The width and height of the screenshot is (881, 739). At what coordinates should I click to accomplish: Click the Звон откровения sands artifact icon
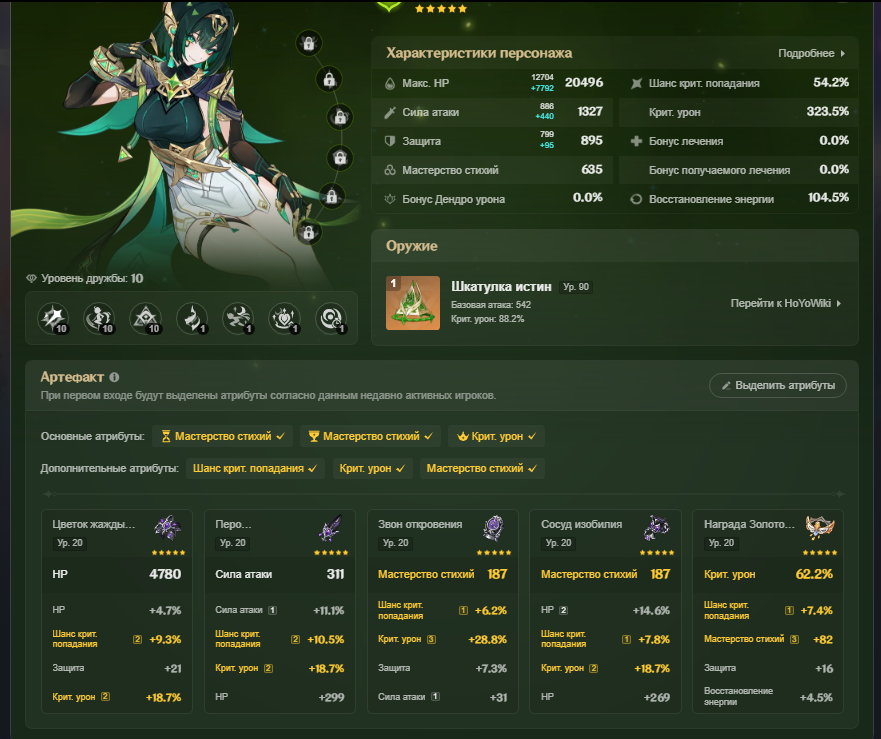(493, 528)
